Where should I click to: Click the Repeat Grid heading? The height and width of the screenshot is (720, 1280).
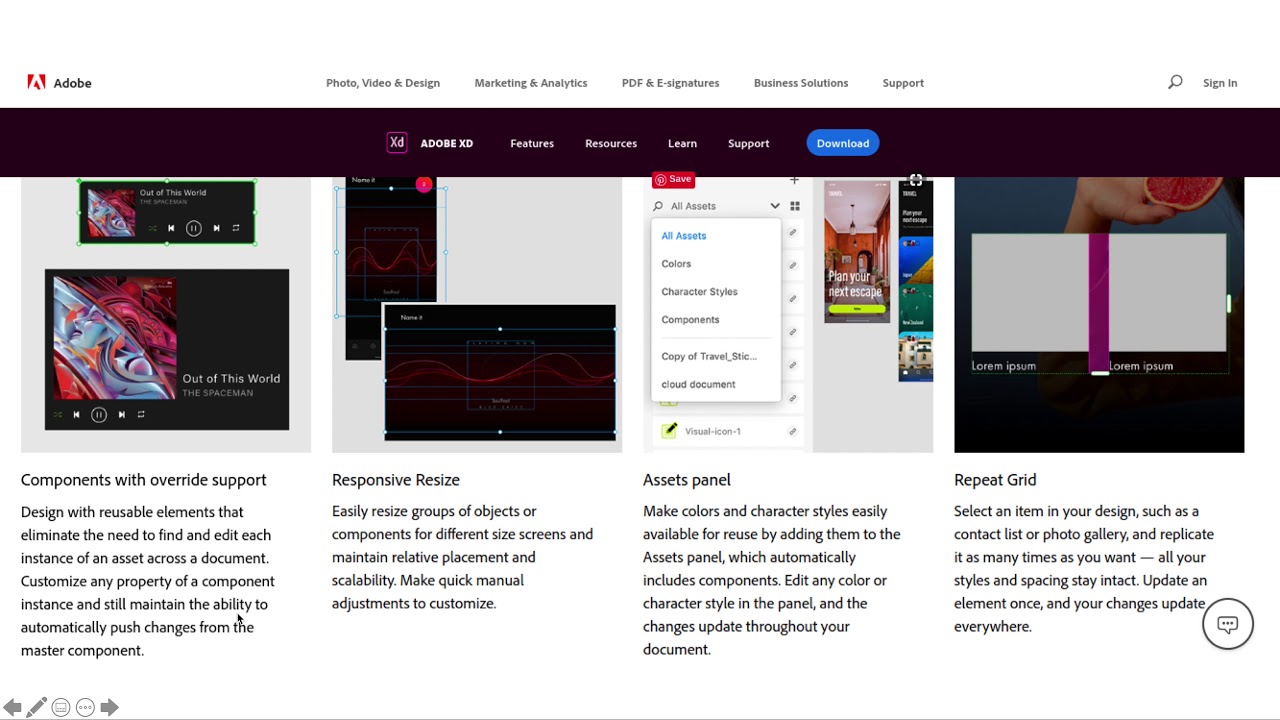[995, 480]
